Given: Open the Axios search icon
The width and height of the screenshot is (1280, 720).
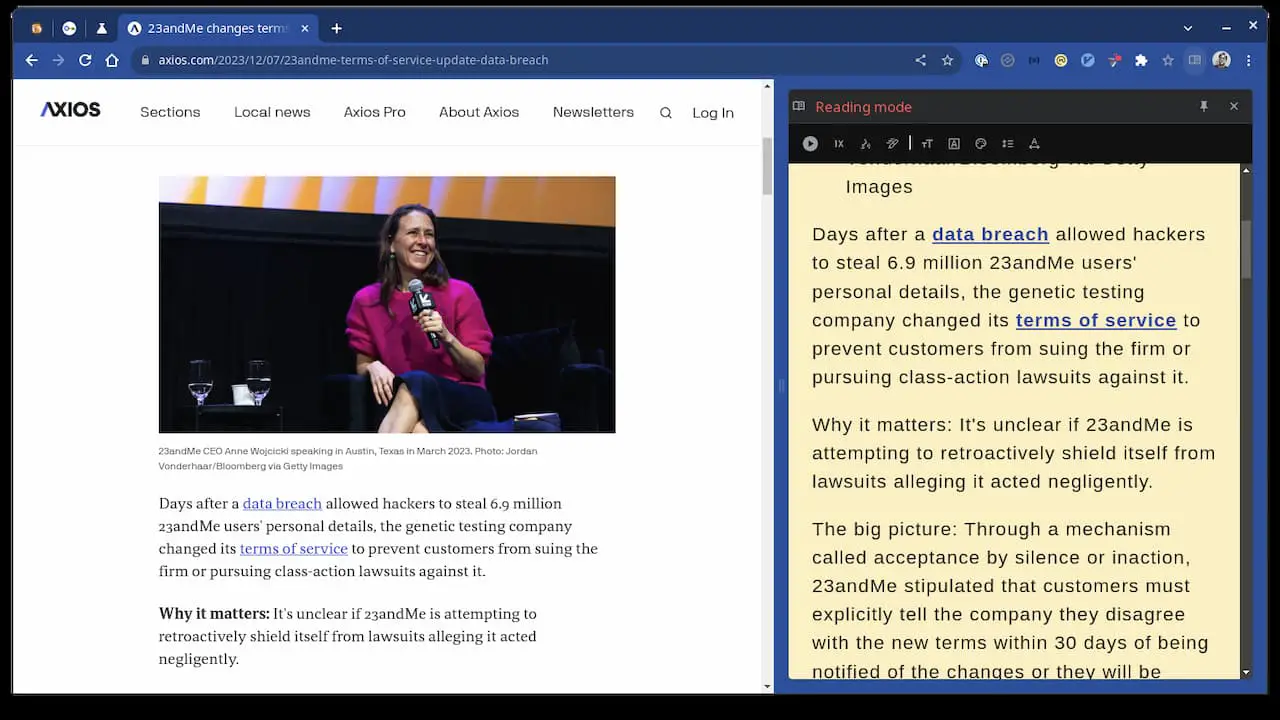Looking at the screenshot, I should tap(666, 113).
